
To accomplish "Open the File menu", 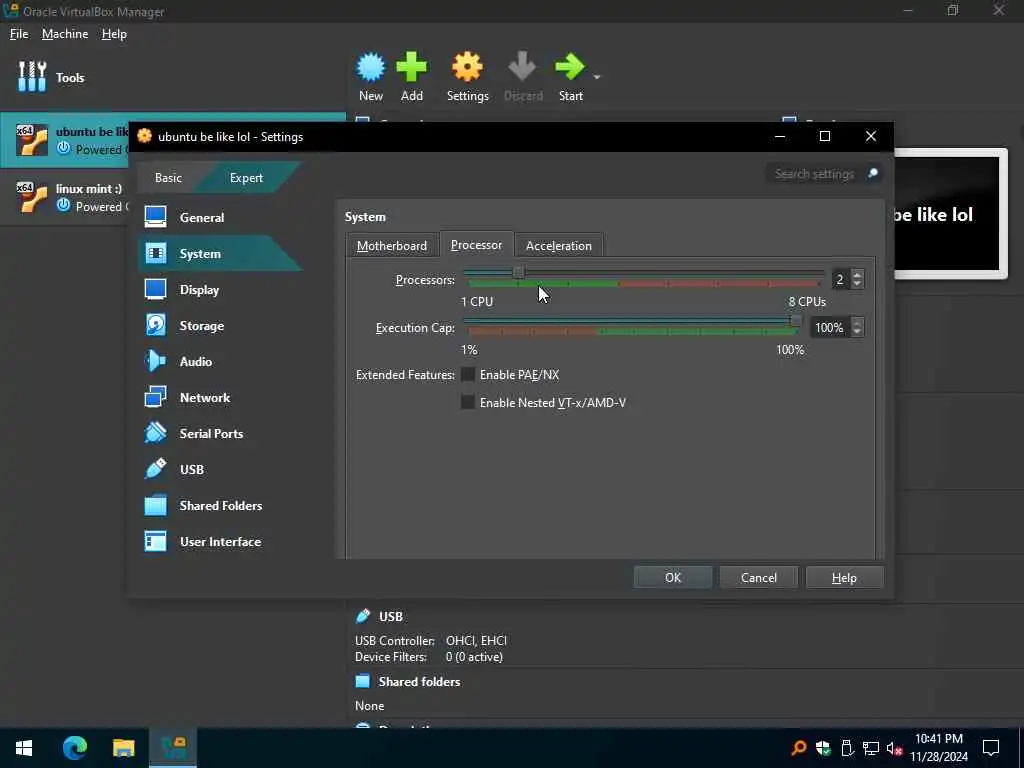I will coord(19,34).
